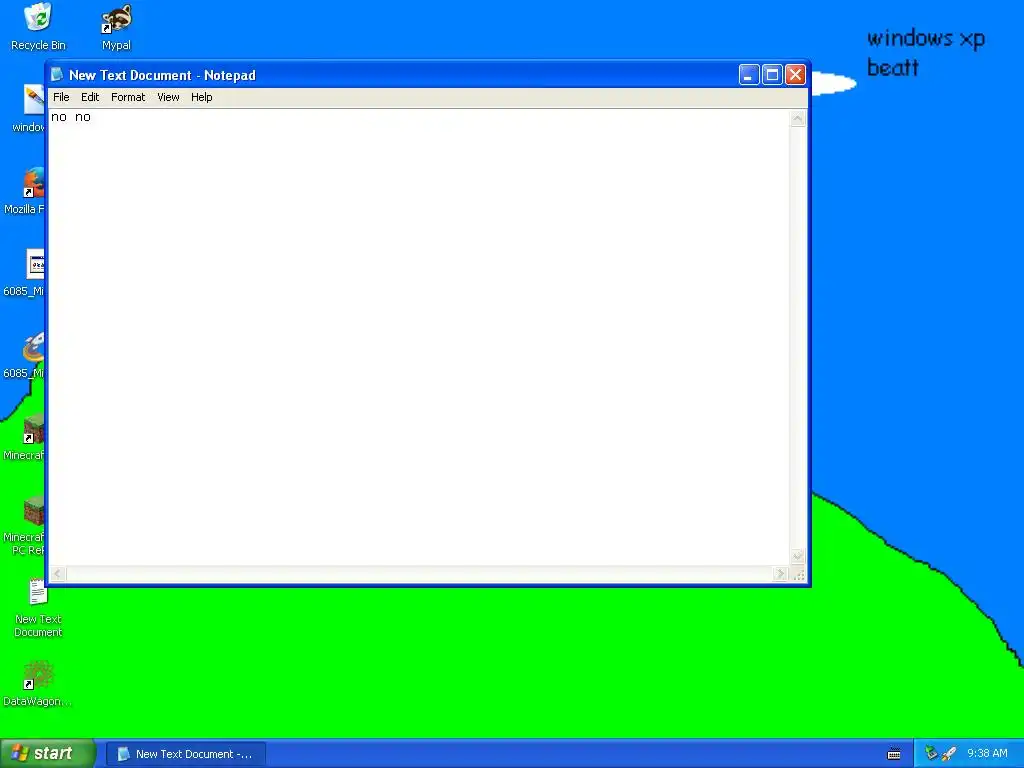Launch the Mypal browser shortcut
Viewport: 1024px width, 768px height.
(x=116, y=26)
